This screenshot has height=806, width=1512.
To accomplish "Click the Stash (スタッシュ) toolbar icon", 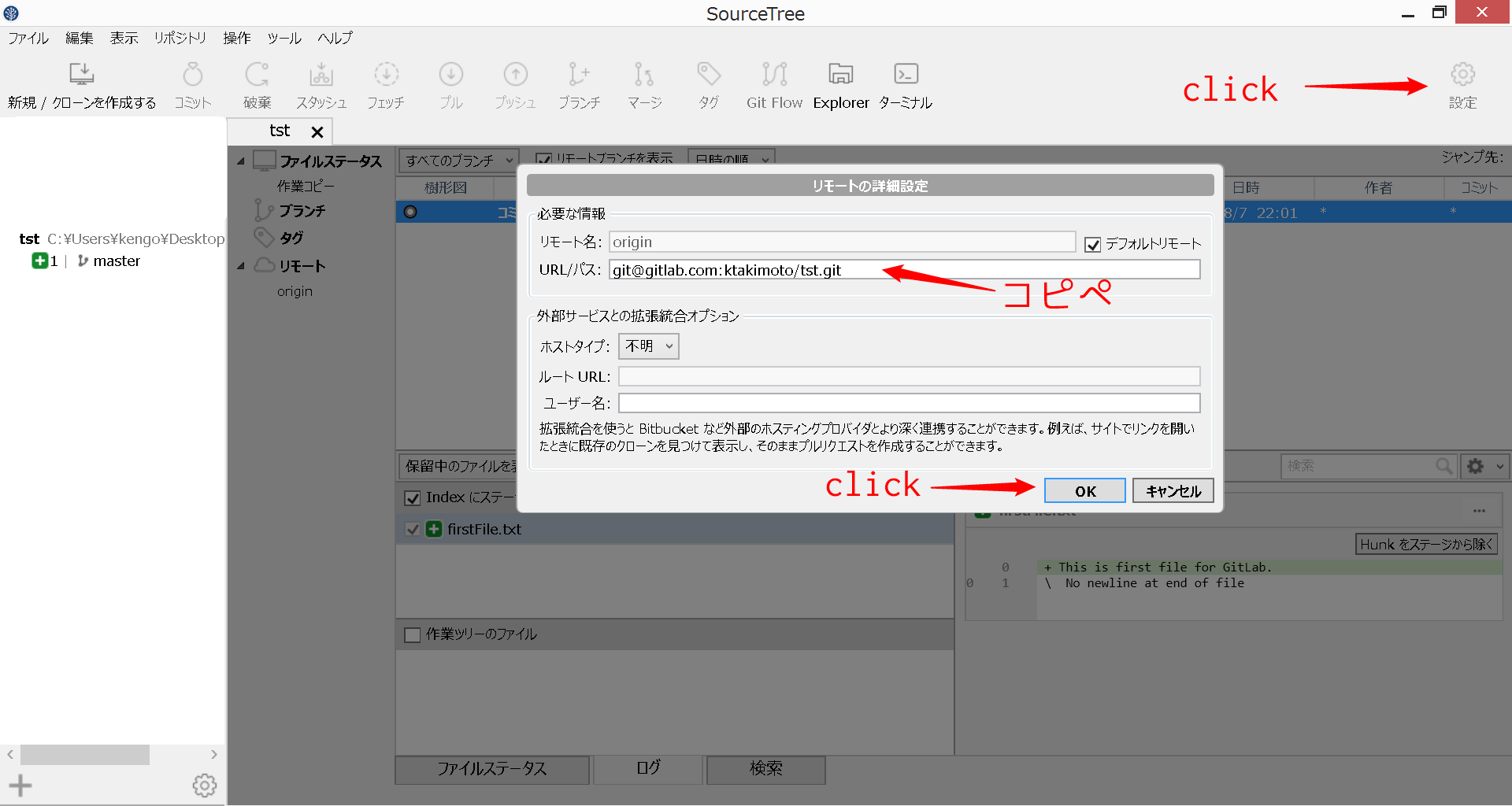I will click(321, 74).
